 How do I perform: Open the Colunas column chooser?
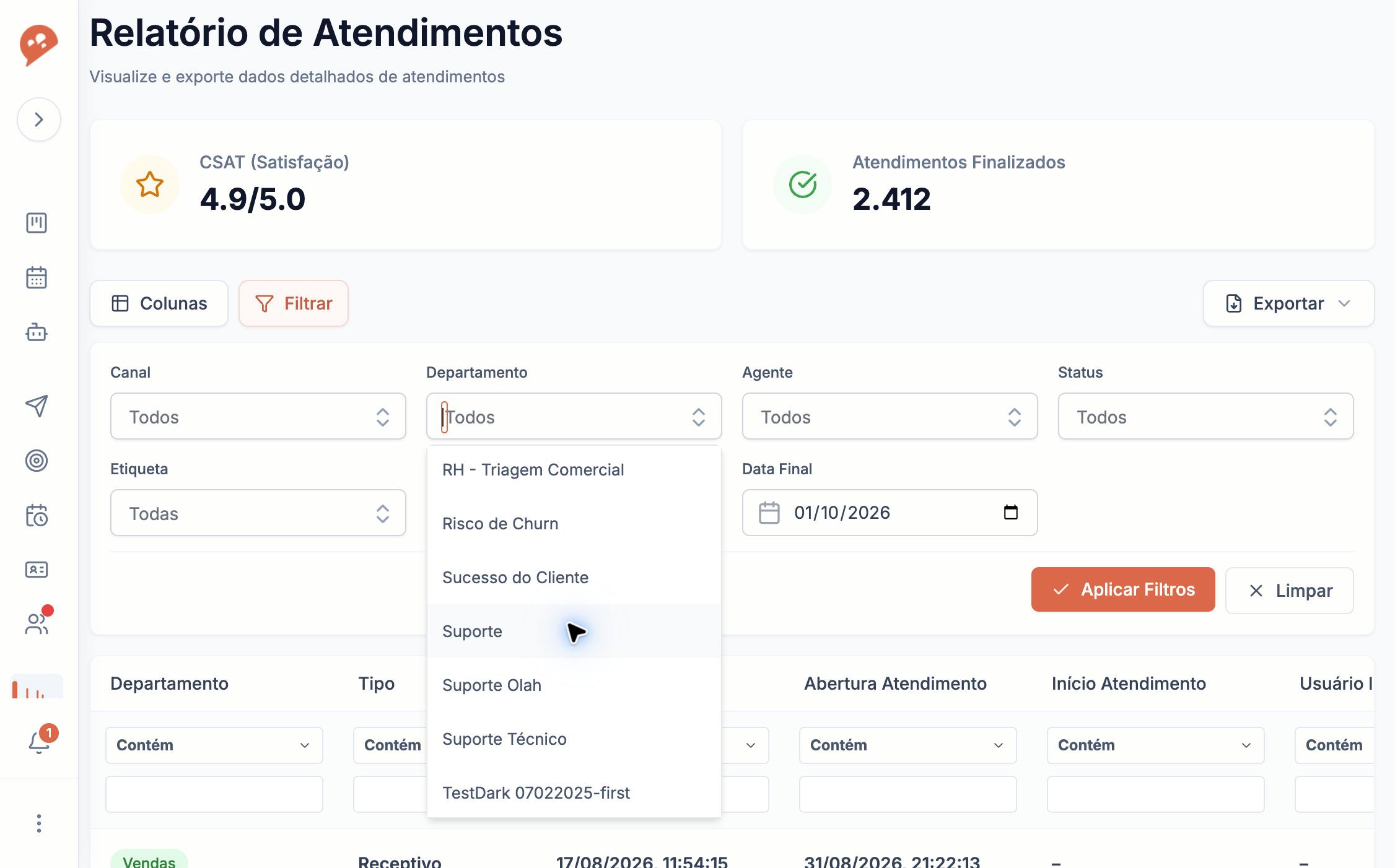coord(159,303)
